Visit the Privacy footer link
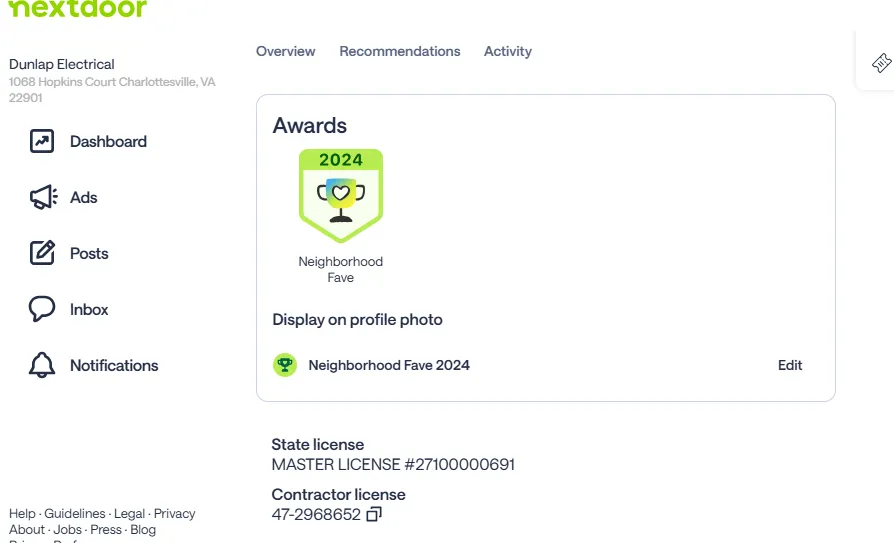Viewport: 894px width, 543px height. click(175, 514)
